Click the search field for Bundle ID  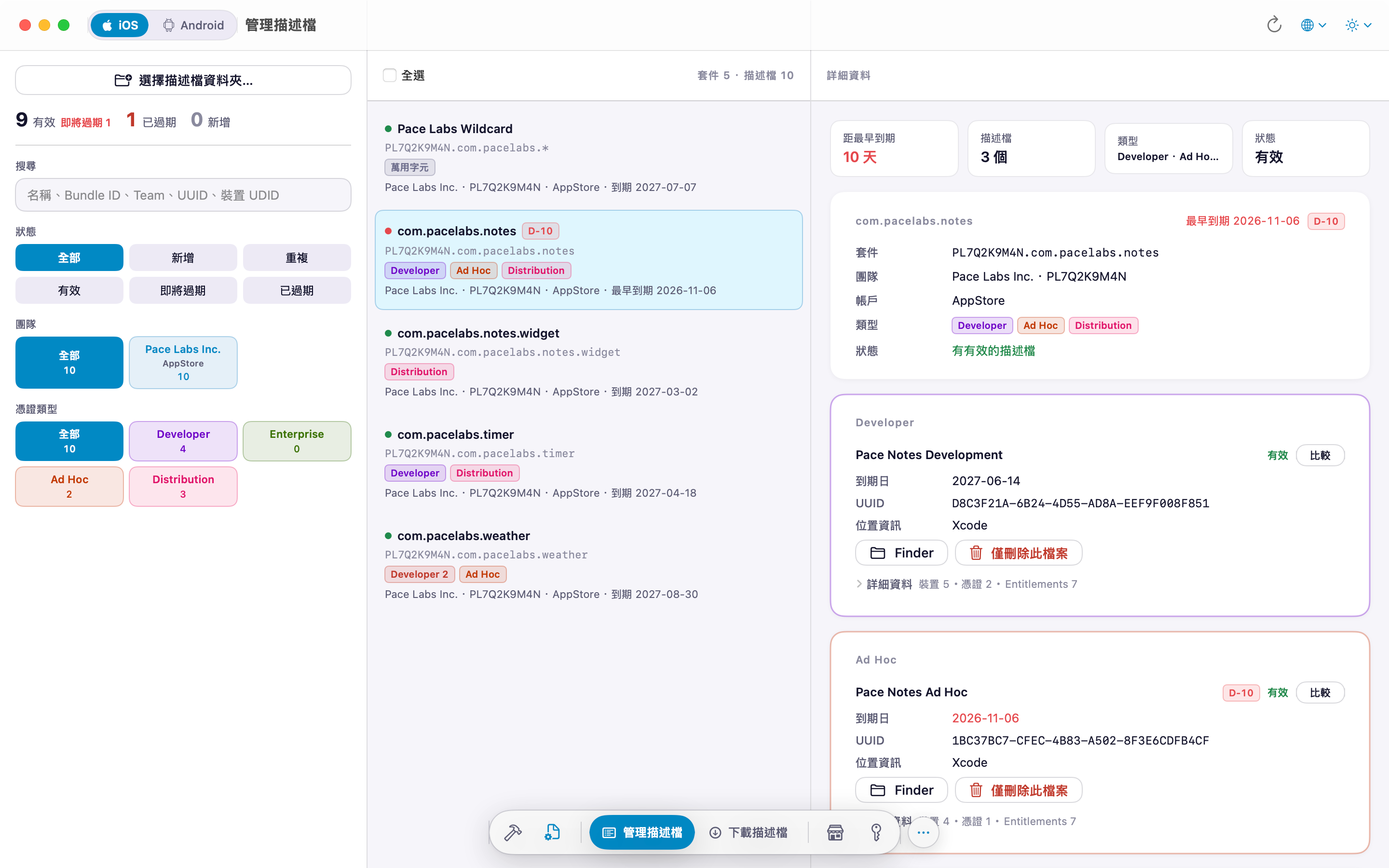[x=183, y=195]
